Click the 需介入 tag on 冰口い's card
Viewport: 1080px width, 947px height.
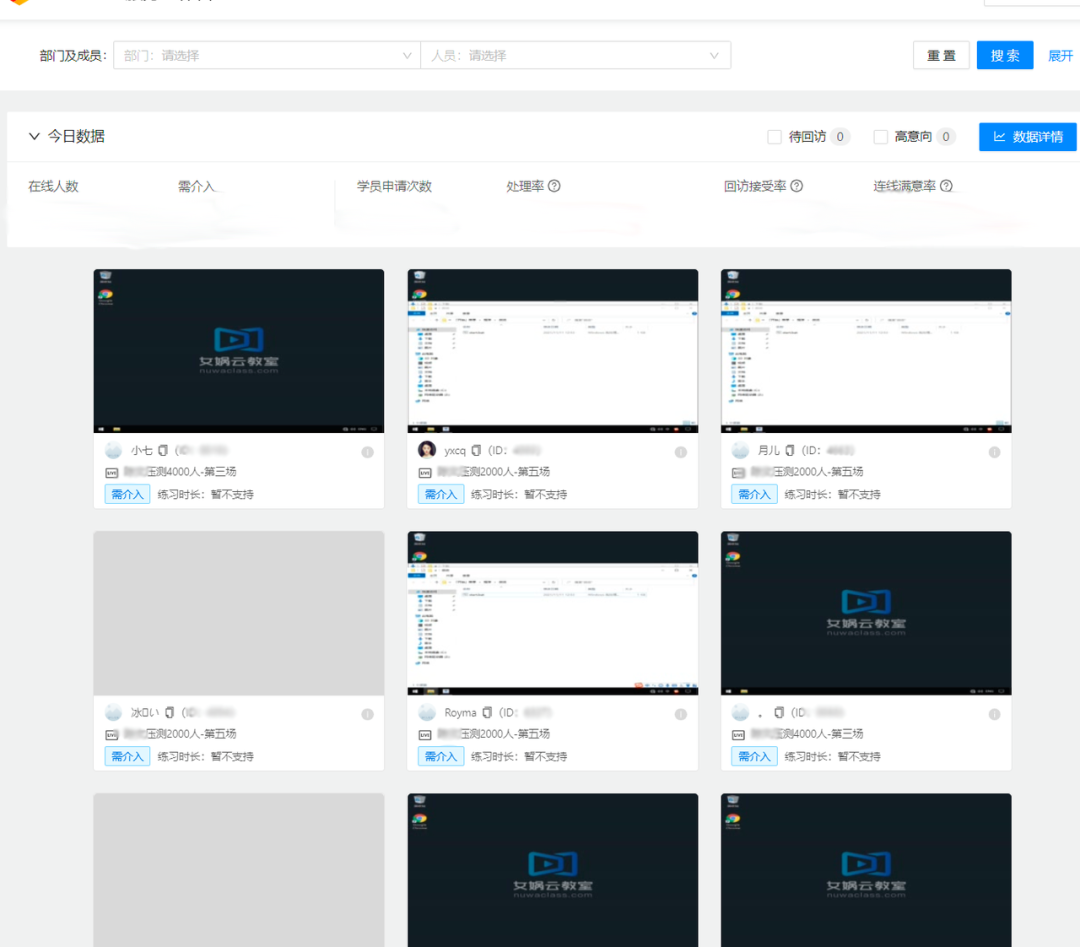(127, 756)
